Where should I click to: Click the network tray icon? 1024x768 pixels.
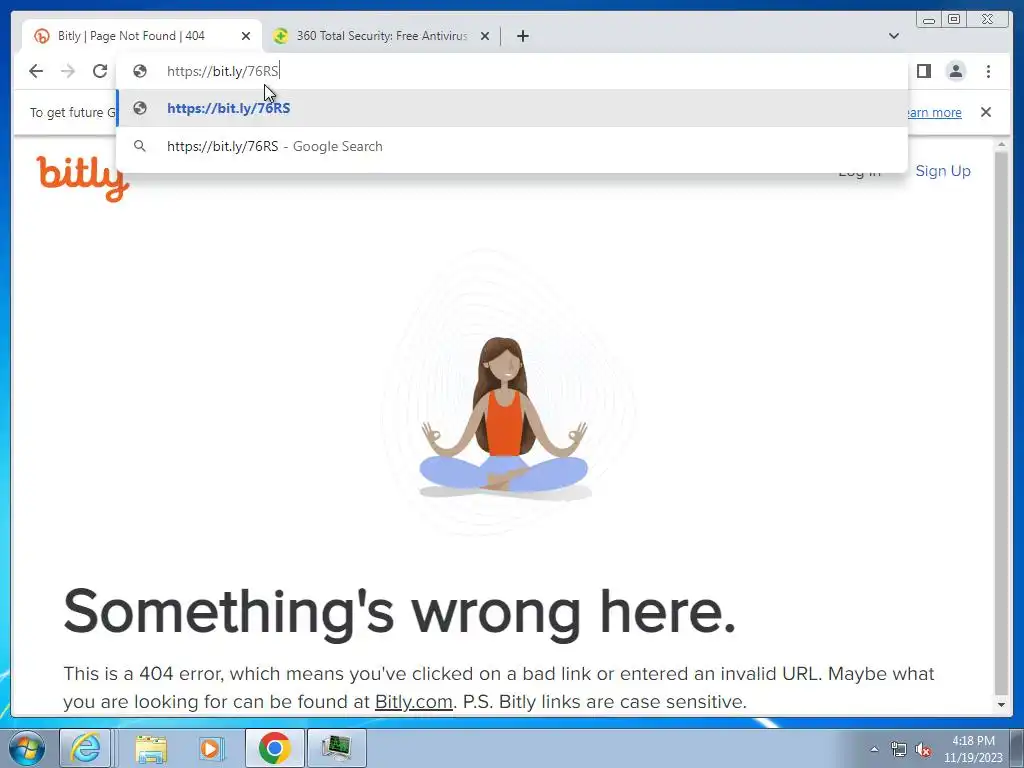(x=899, y=749)
